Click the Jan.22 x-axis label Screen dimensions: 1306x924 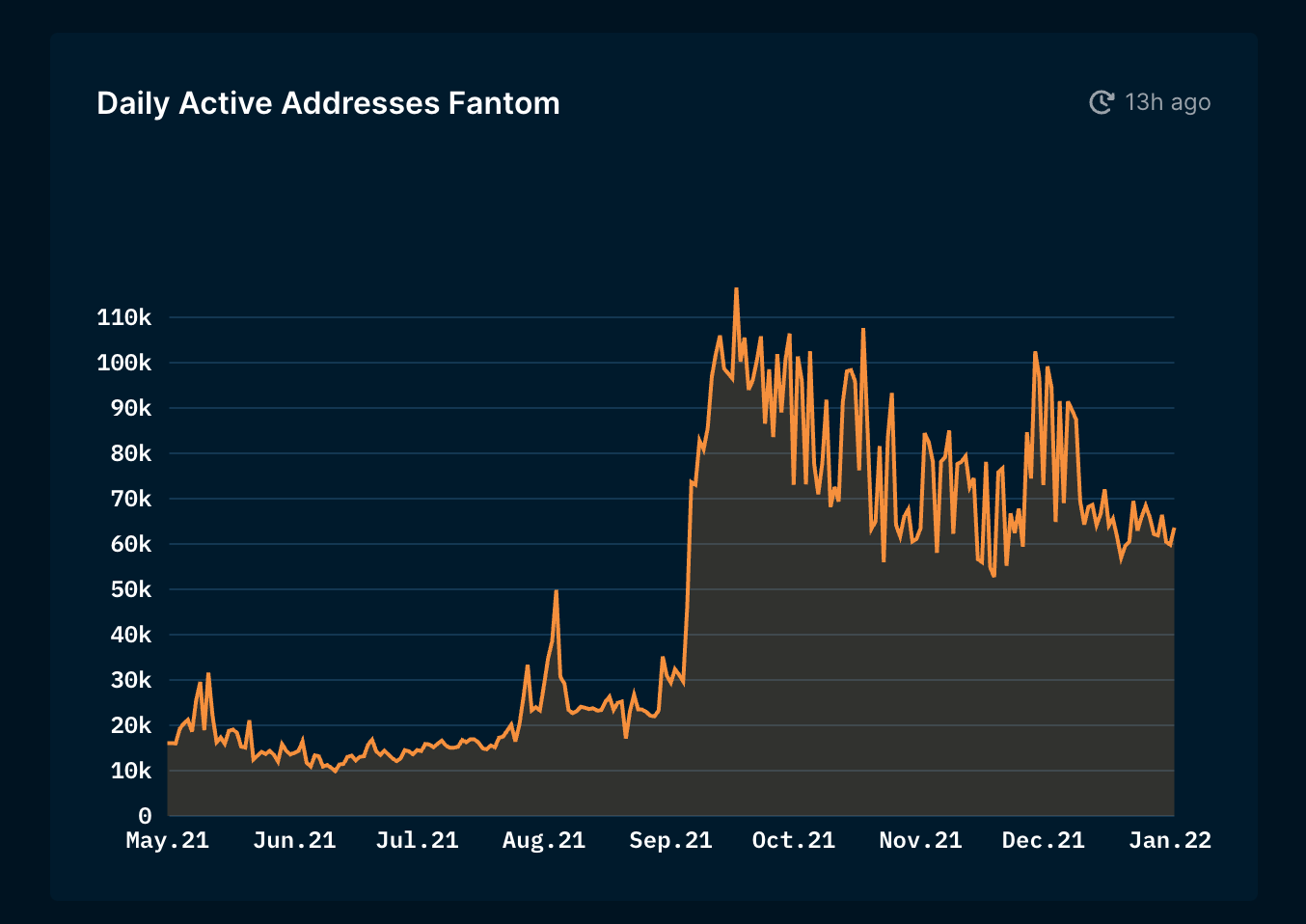(1170, 841)
